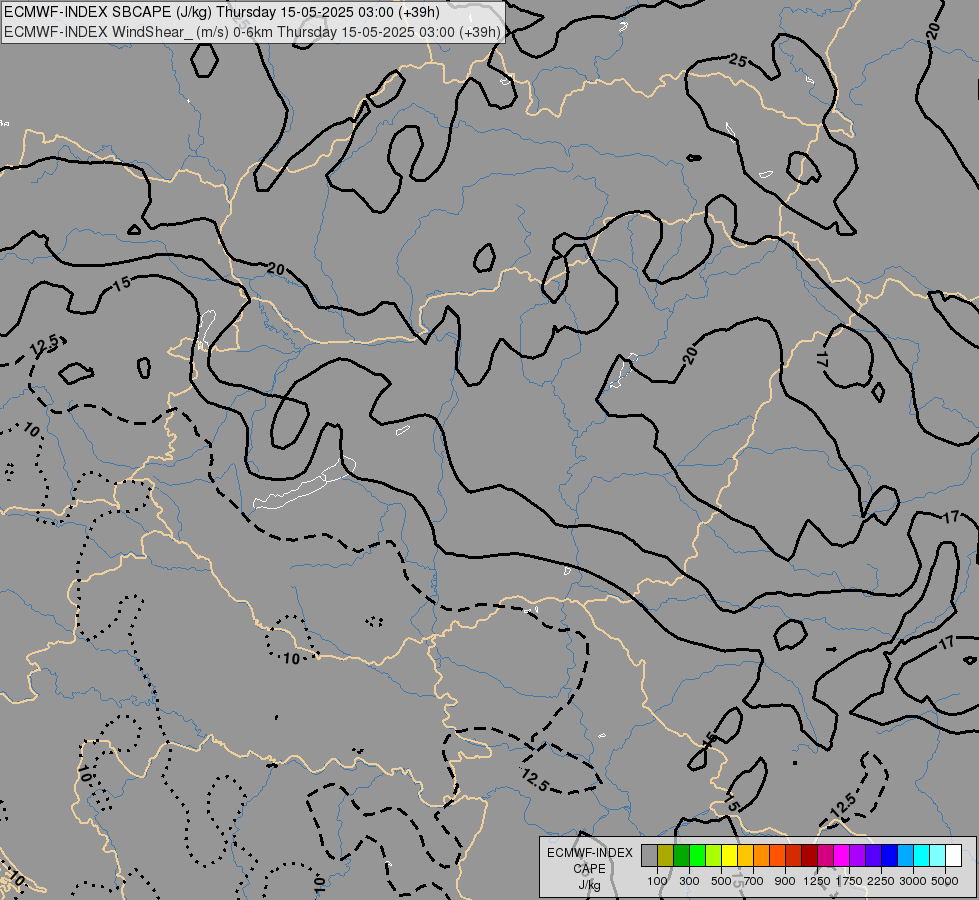Viewport: 979px width, 900px height.
Task: Select the white legend swatch above 5000
Action: click(x=953, y=855)
